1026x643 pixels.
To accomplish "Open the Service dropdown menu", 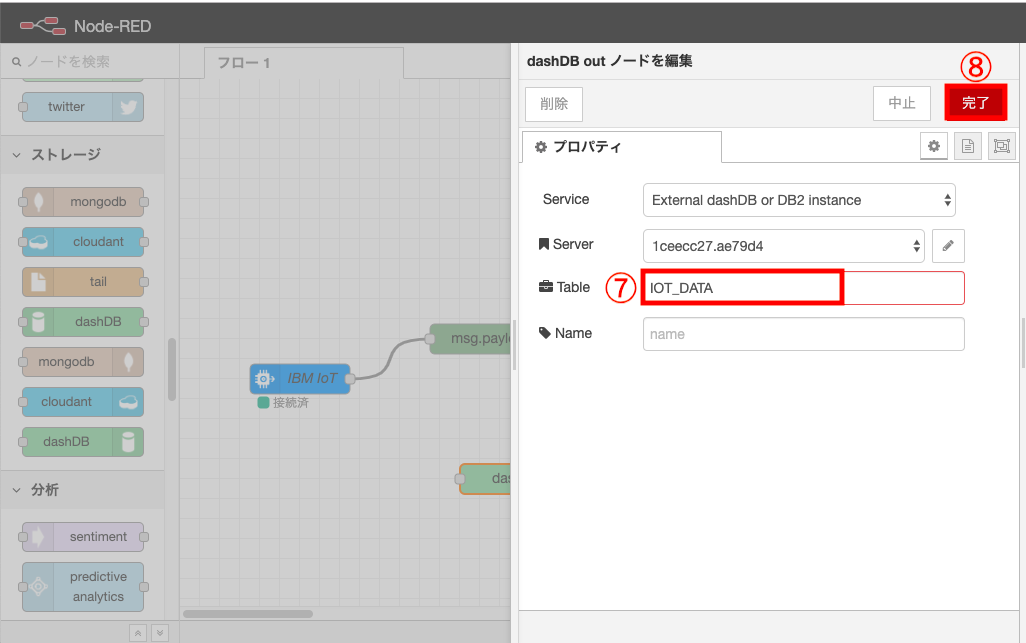I will click(799, 200).
